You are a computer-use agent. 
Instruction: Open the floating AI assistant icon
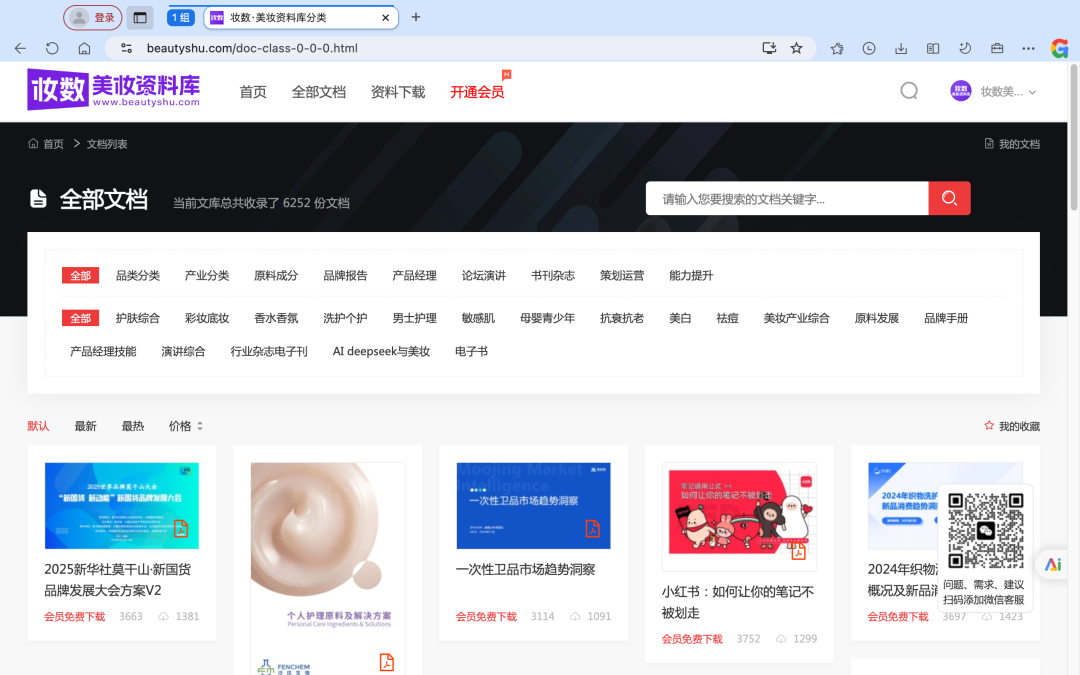tap(1052, 564)
